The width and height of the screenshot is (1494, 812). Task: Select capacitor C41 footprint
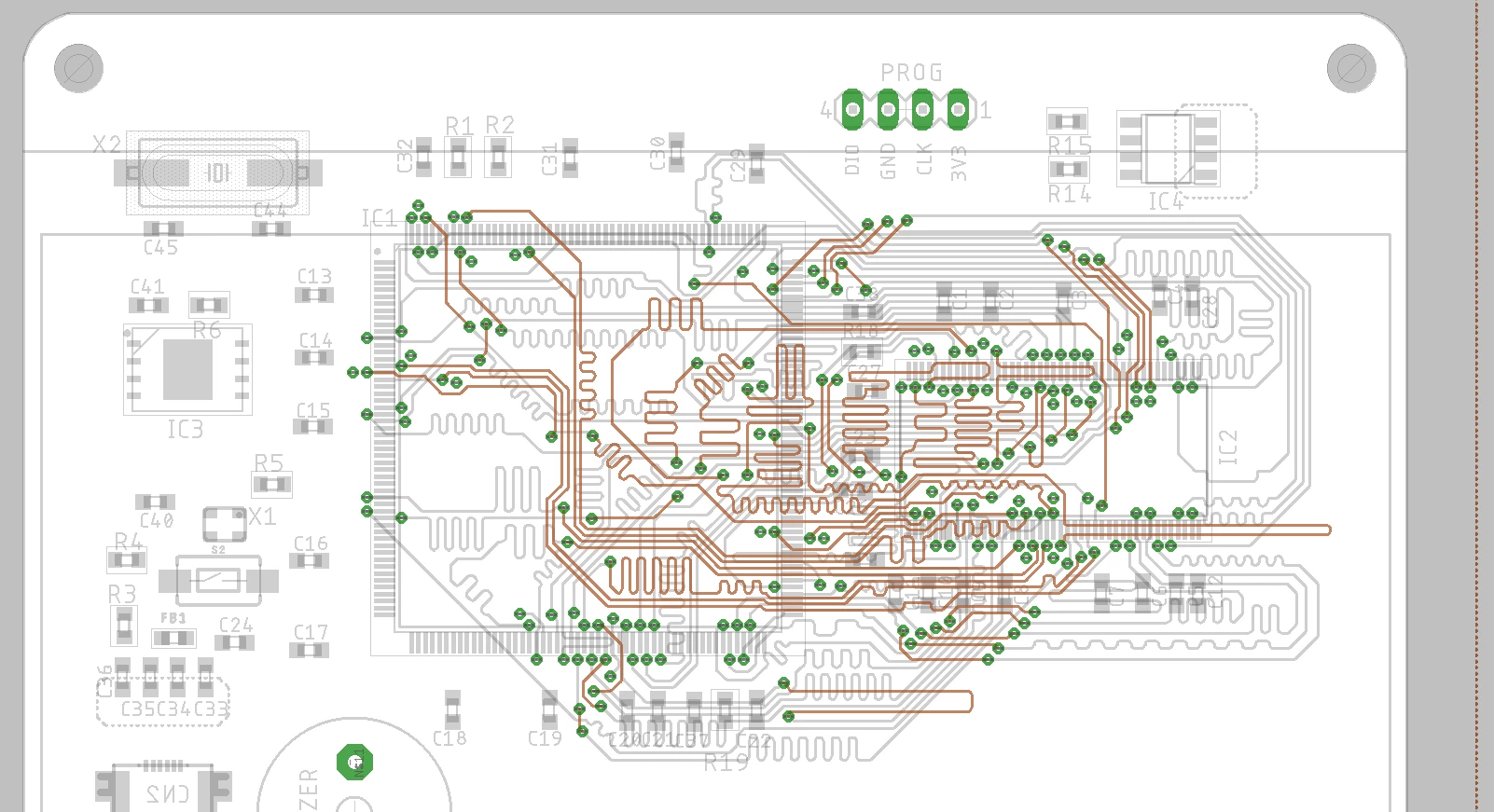(x=148, y=305)
